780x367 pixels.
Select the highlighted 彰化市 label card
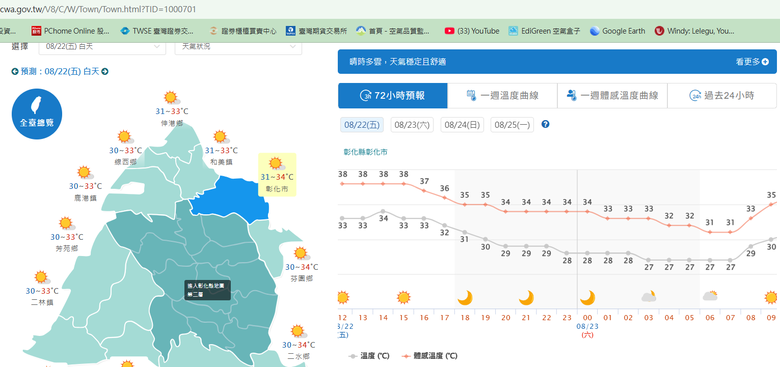click(277, 175)
